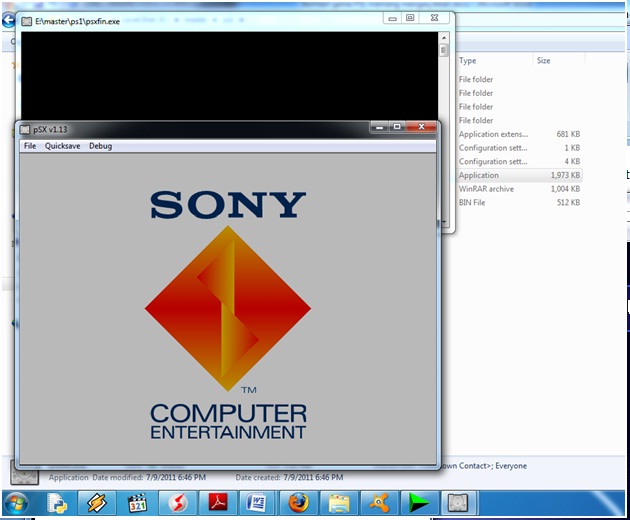Image resolution: width=630 pixels, height=520 pixels.
Task: Open the red S application on the taskbar
Action: [178, 503]
